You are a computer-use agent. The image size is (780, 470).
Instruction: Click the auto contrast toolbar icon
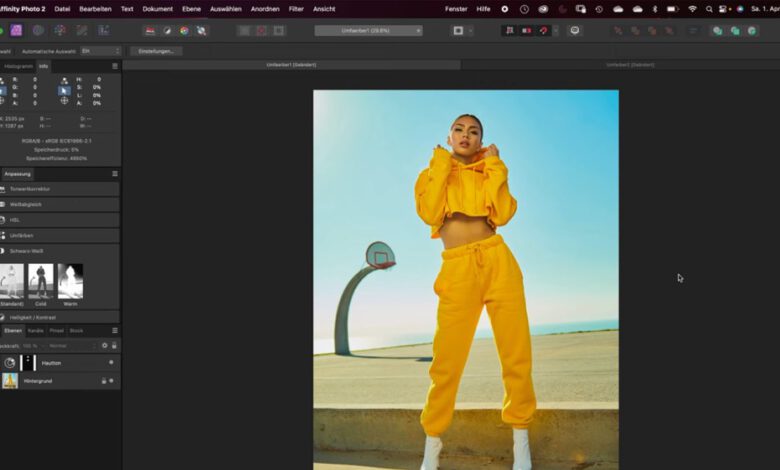click(167, 31)
